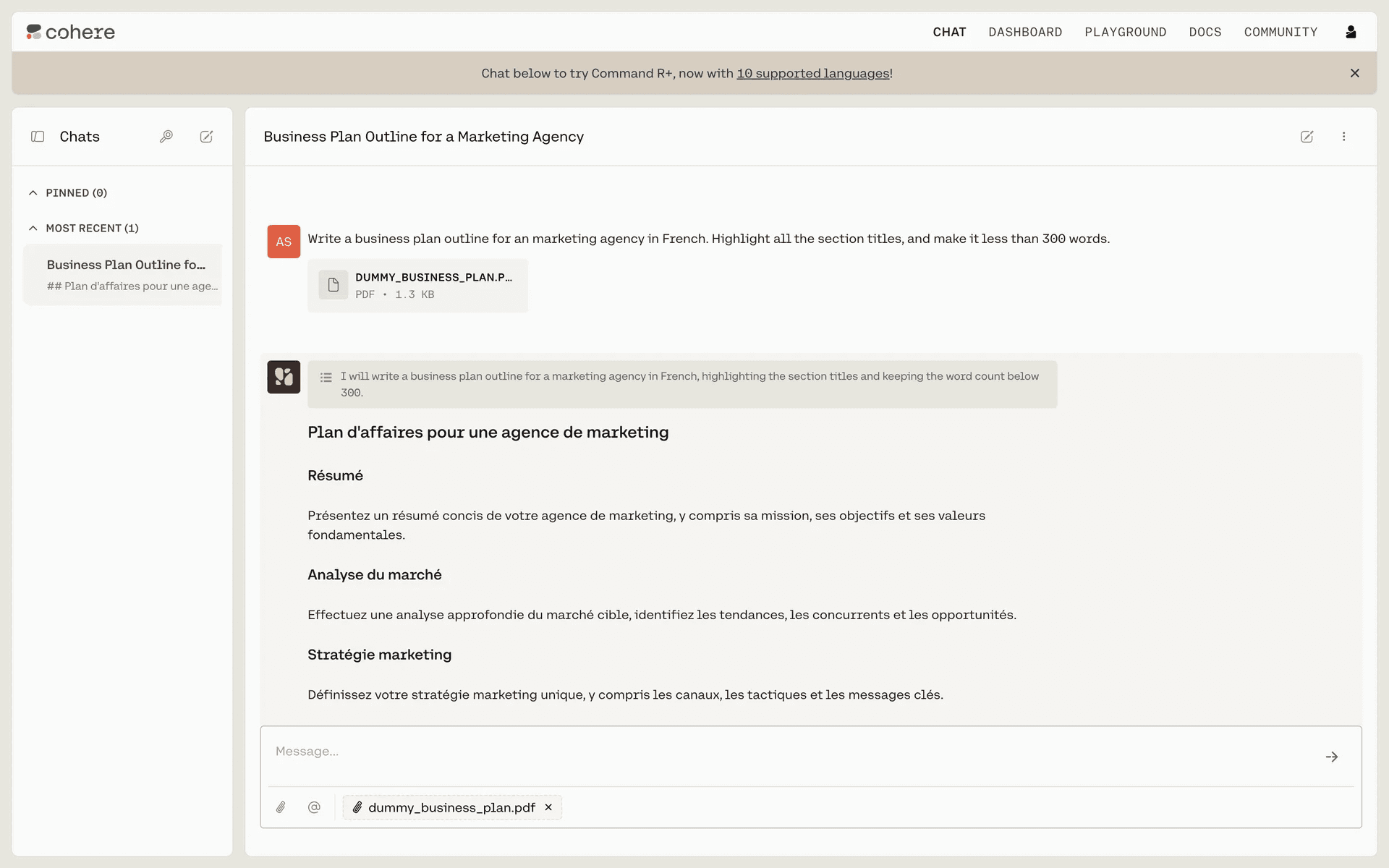Click the @ mention tools icon
Viewport: 1389px width, 868px height.
[x=314, y=807]
